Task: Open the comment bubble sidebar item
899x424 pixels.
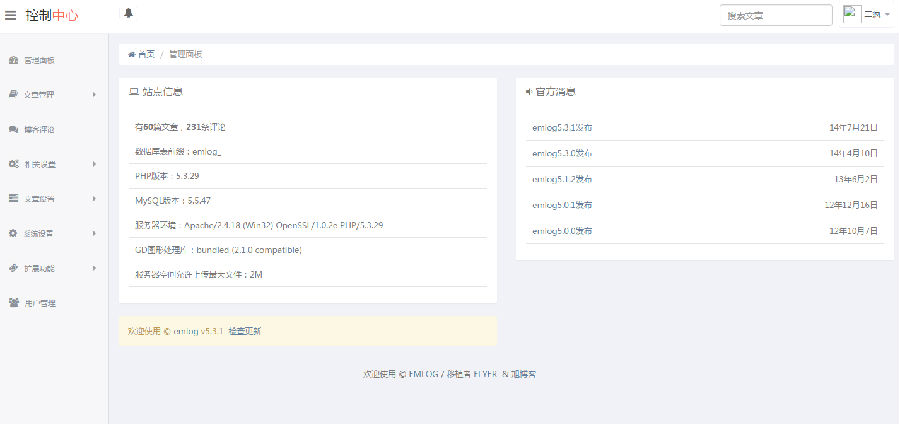Action: coord(13,129)
